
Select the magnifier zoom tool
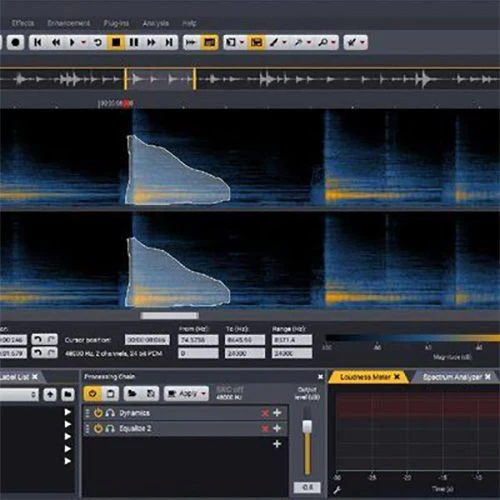click(323, 42)
